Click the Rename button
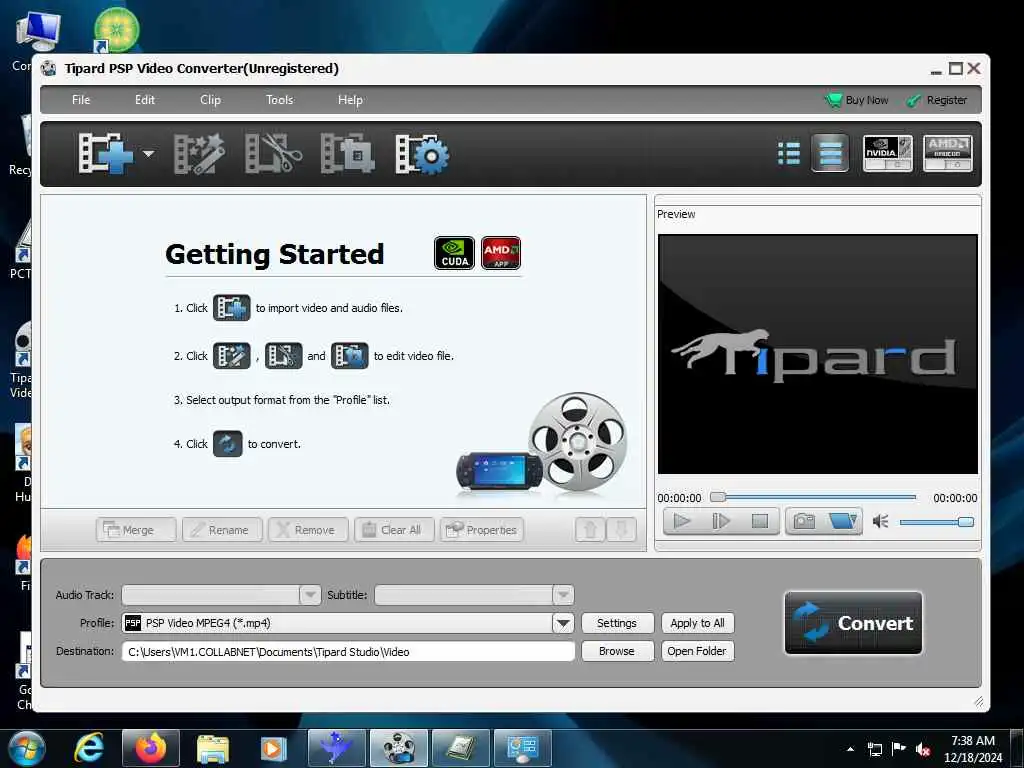 (222, 530)
